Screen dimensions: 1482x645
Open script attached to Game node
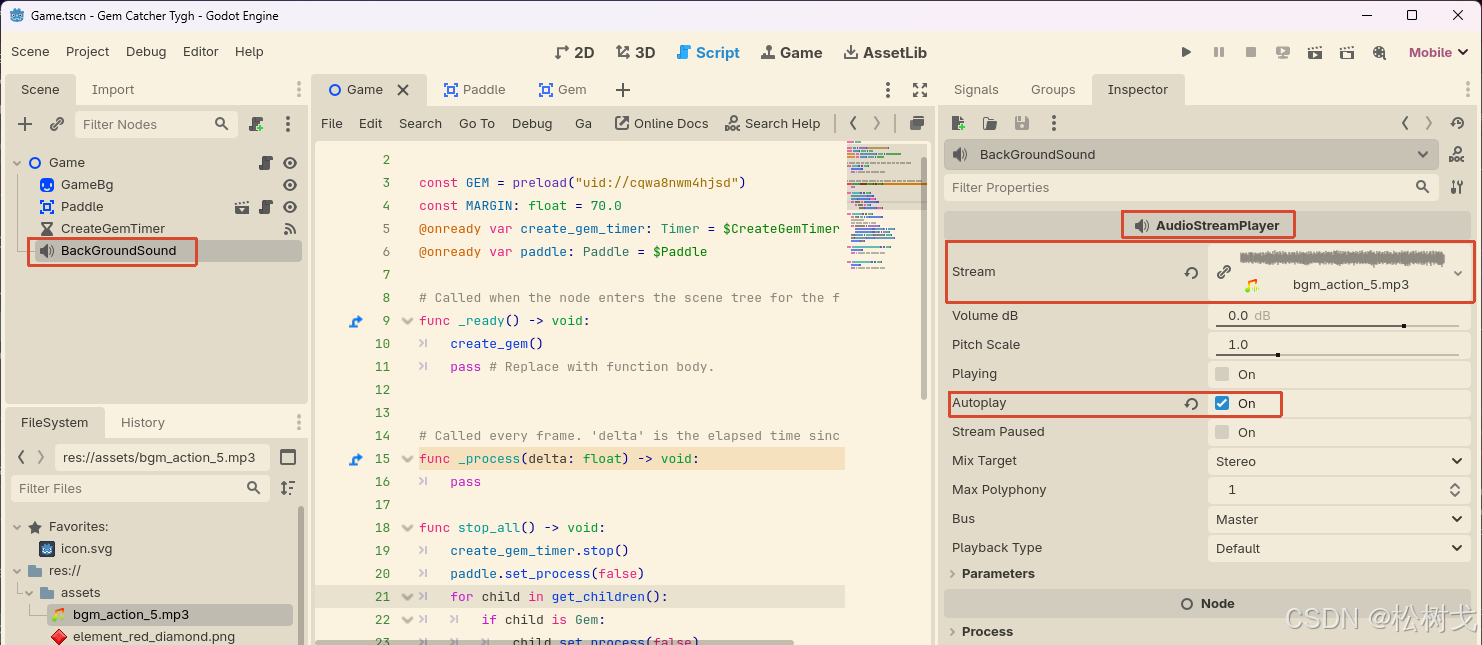[x=266, y=162]
